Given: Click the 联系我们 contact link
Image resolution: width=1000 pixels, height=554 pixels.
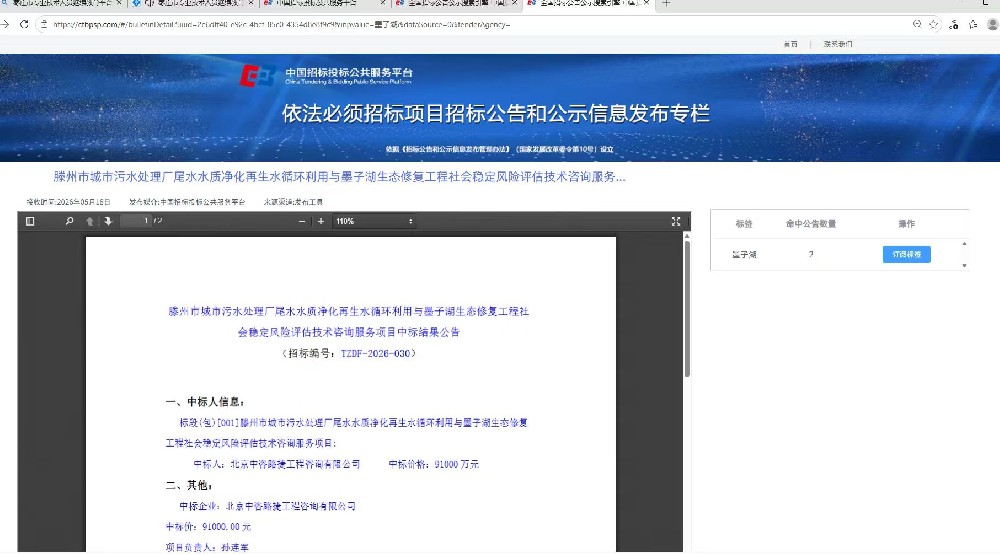Looking at the screenshot, I should tap(837, 44).
